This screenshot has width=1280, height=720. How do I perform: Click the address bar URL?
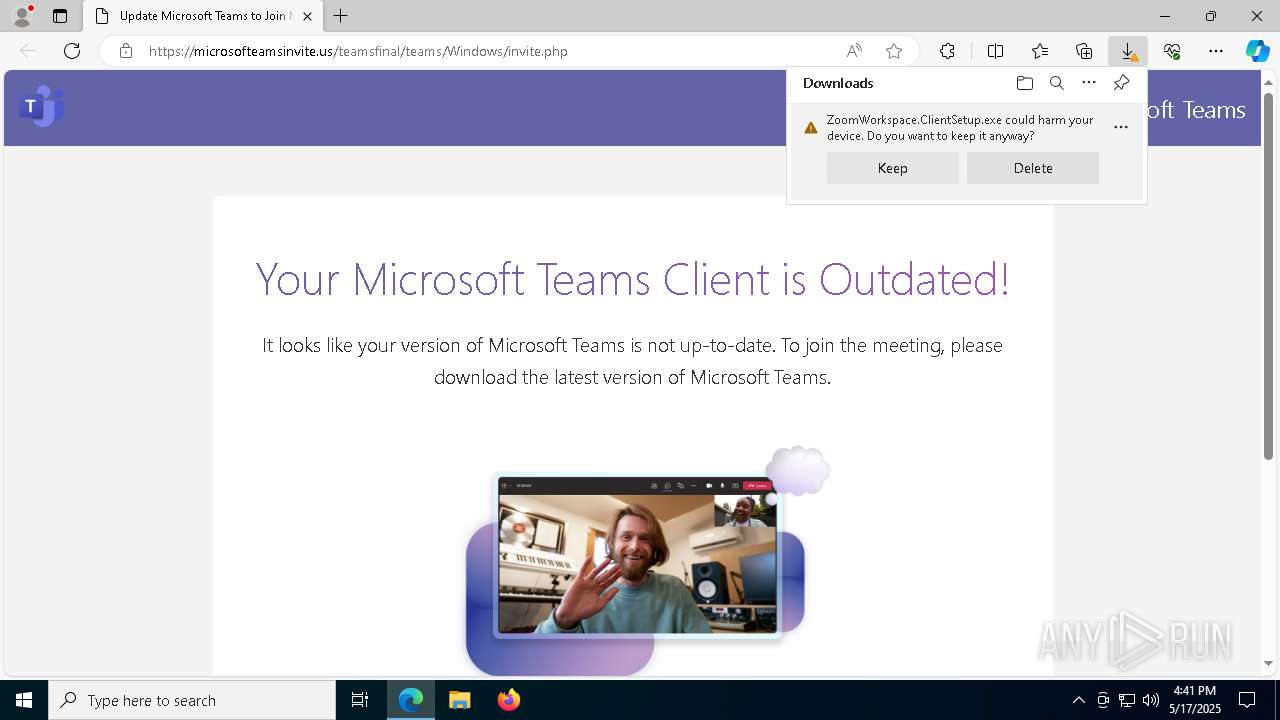358,51
